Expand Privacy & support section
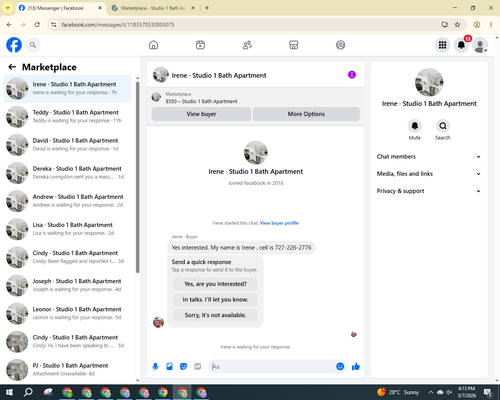500x400 pixels. tap(429, 191)
